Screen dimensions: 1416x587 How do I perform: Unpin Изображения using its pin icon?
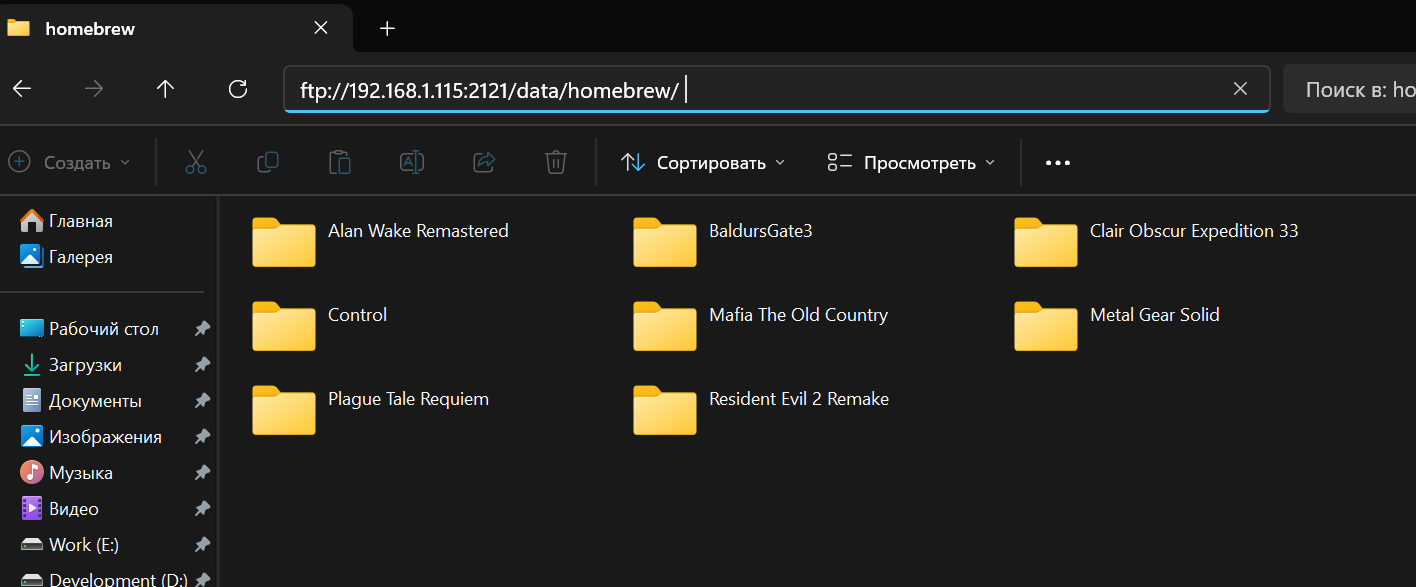(202, 437)
